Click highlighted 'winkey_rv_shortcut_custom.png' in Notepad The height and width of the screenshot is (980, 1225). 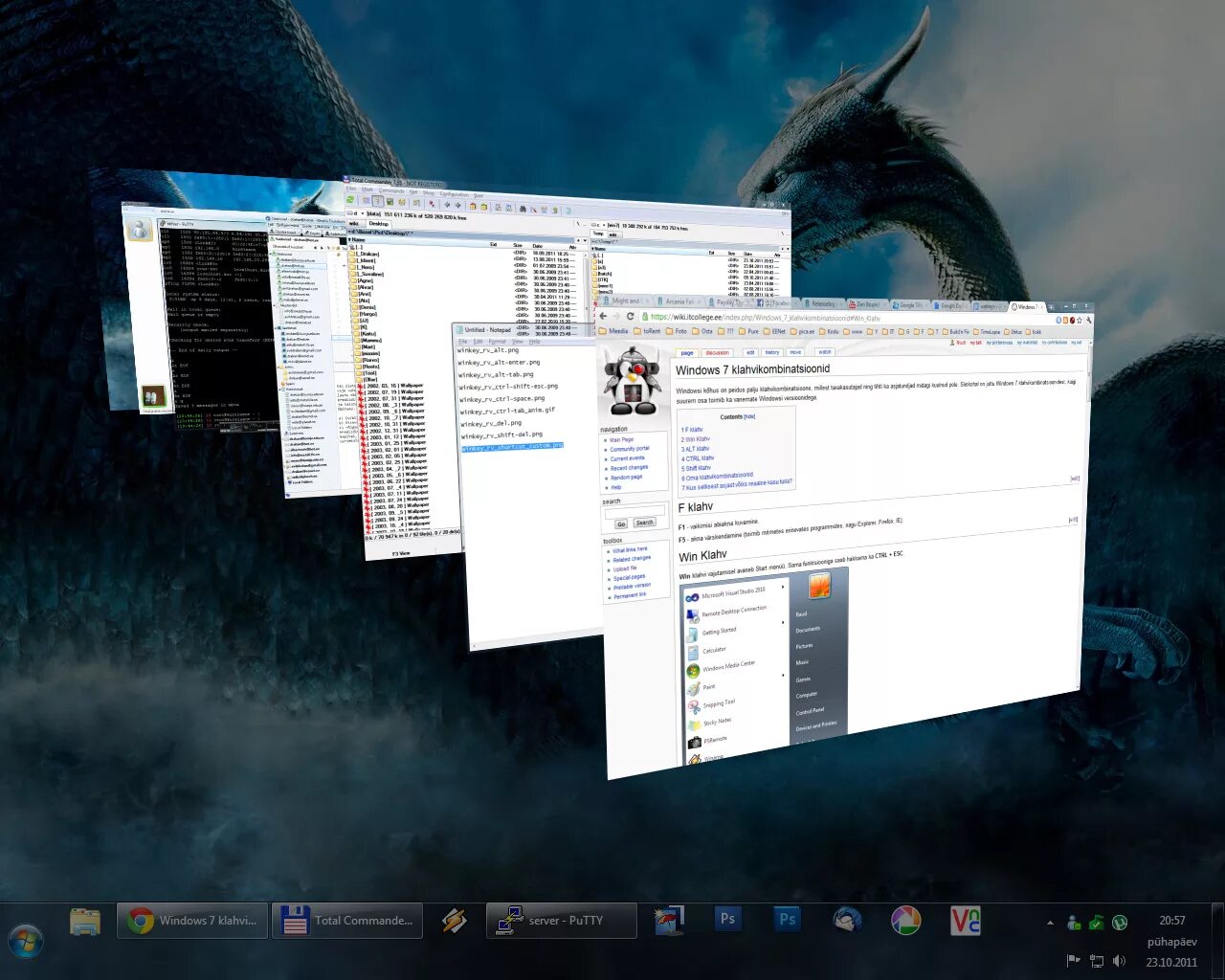512,447
